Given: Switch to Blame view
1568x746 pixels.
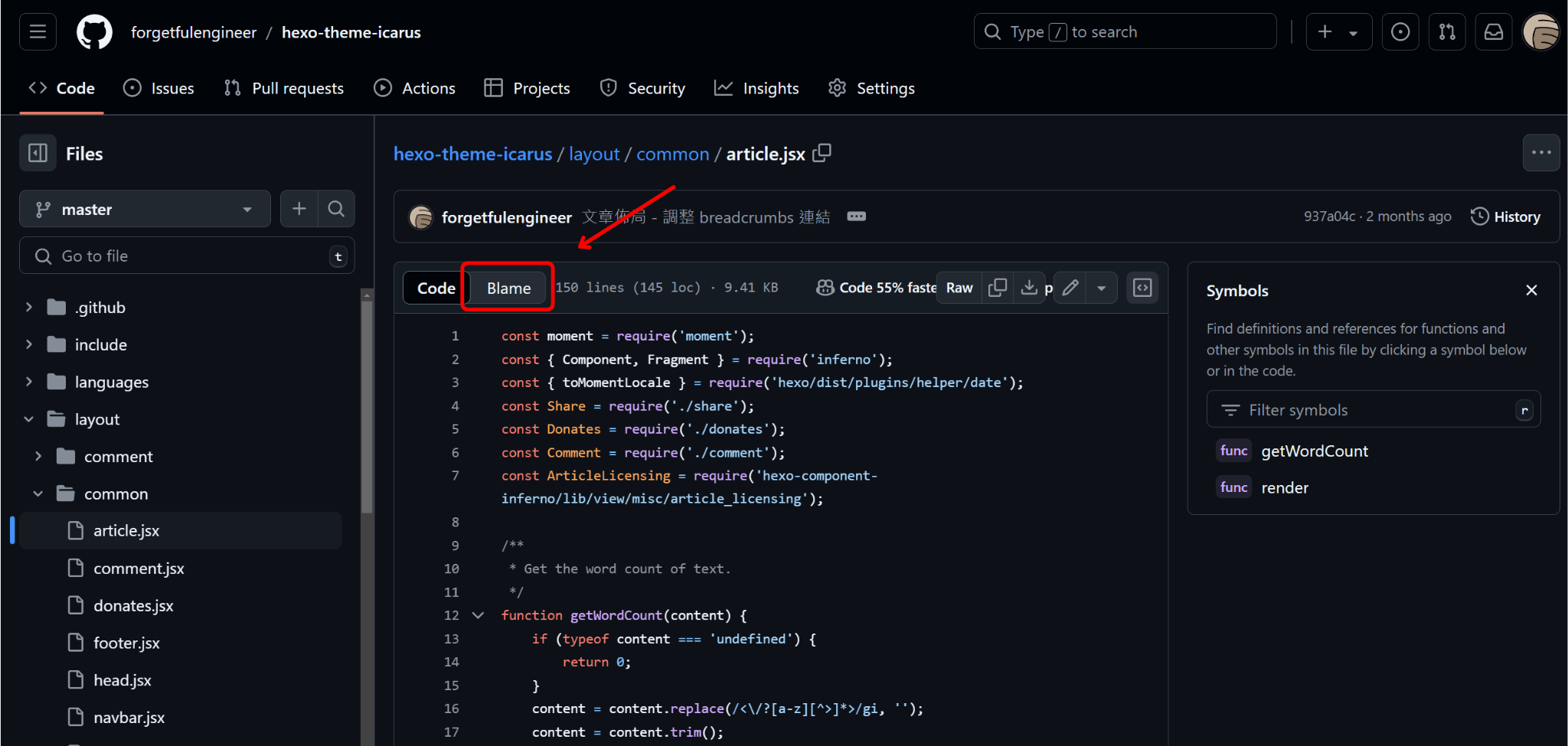Looking at the screenshot, I should tap(508, 288).
